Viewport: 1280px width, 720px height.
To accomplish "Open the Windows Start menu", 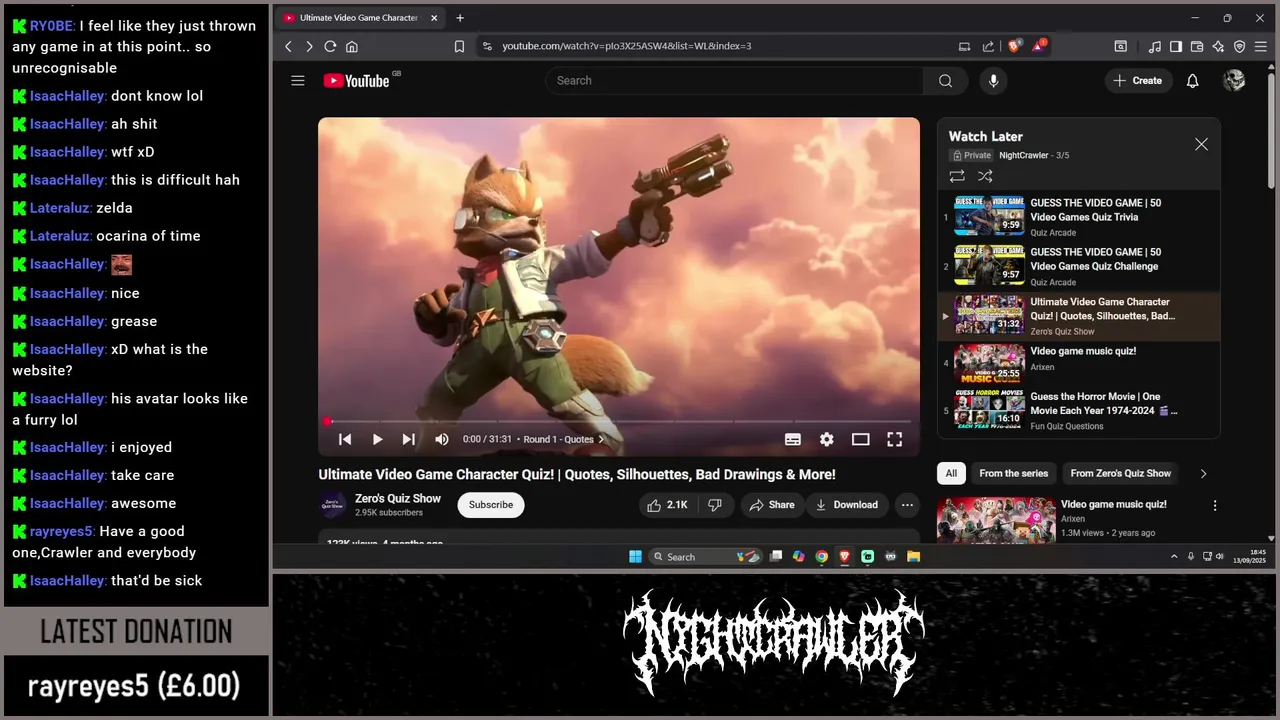I will [635, 557].
